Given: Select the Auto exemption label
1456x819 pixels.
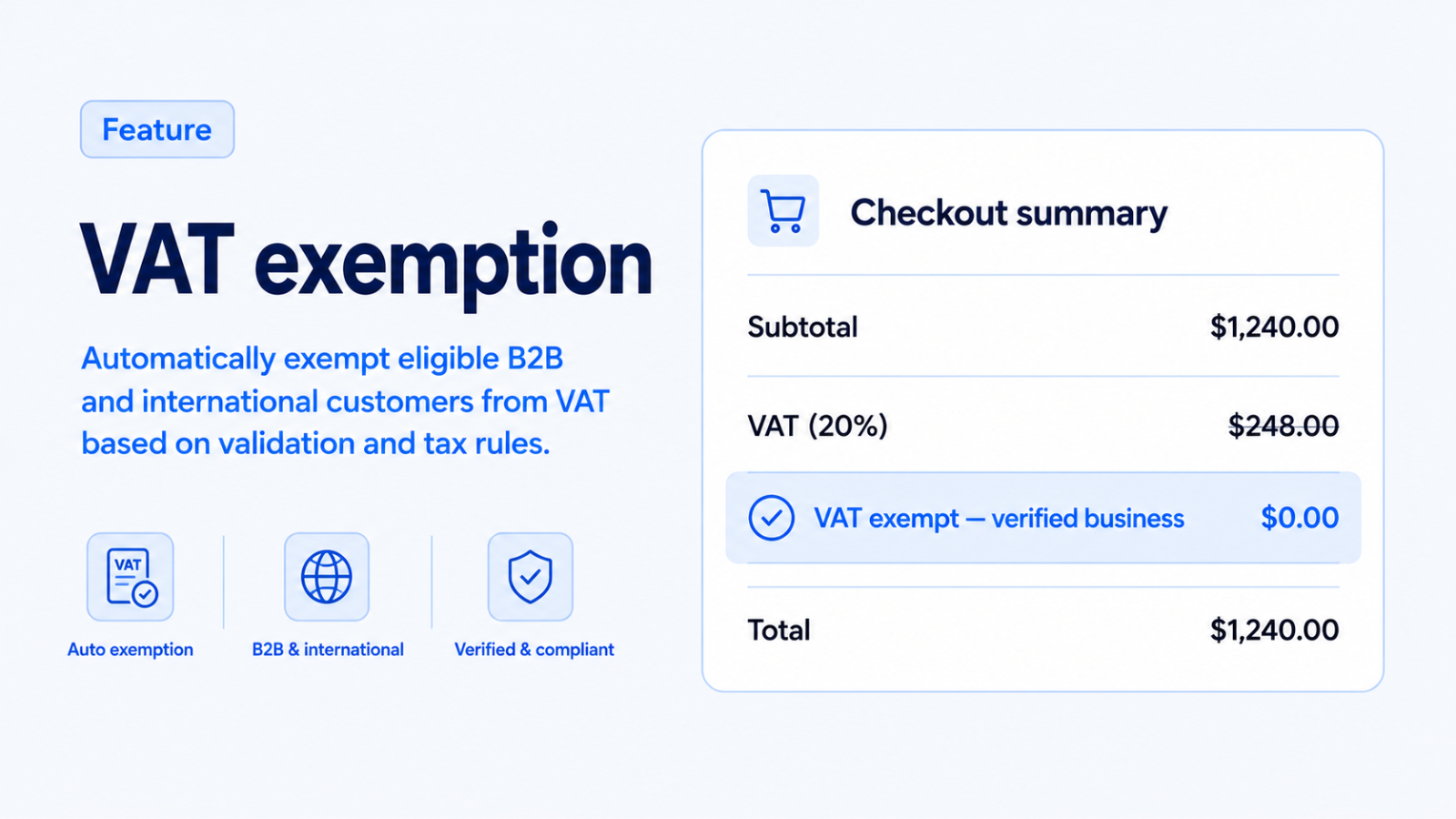Looking at the screenshot, I should (130, 650).
